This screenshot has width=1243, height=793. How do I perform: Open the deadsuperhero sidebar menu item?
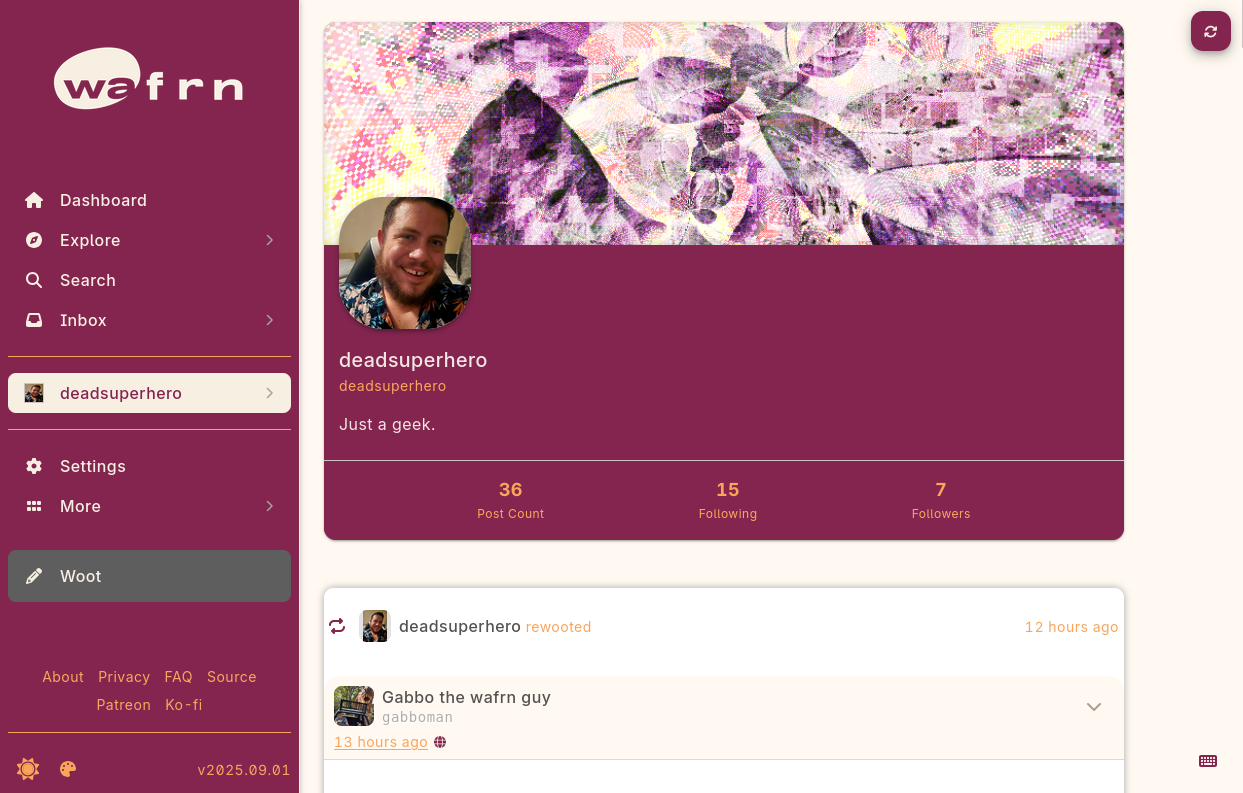(149, 393)
